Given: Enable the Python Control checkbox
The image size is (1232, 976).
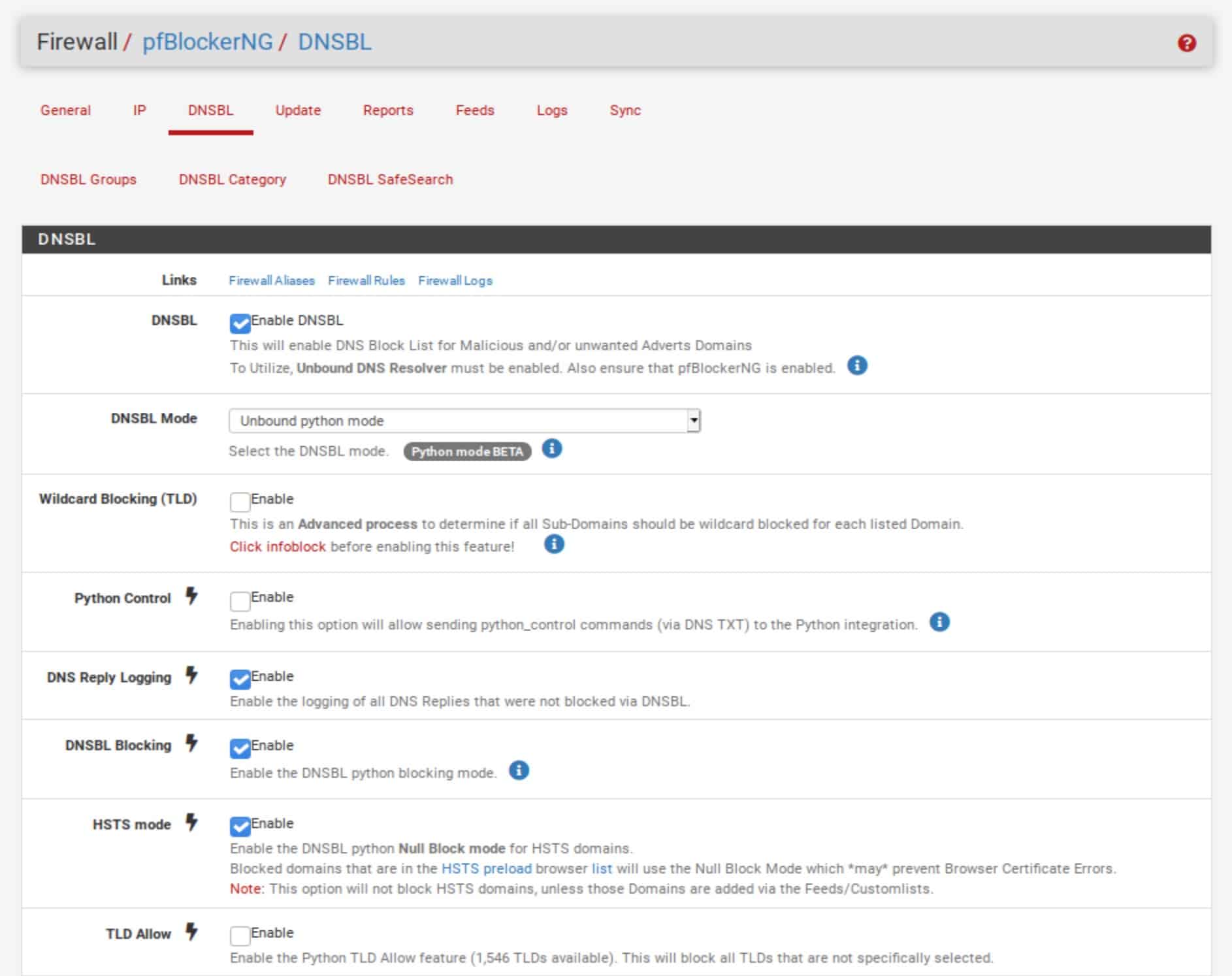Looking at the screenshot, I should [x=240, y=600].
